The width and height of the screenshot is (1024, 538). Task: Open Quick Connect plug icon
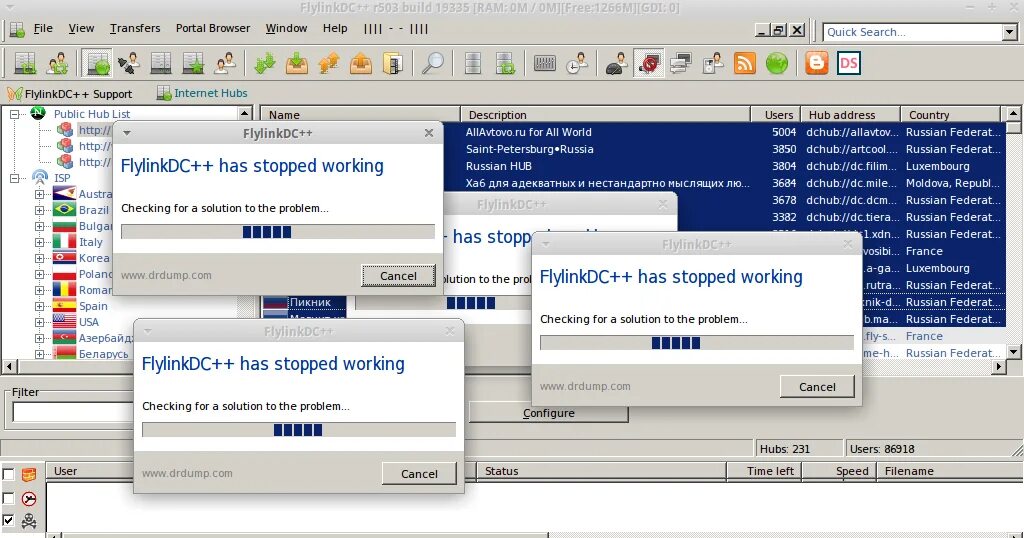129,63
